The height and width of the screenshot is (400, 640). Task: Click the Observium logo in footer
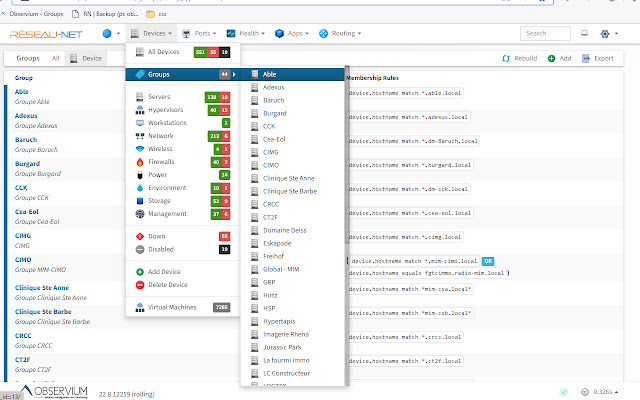[54, 391]
